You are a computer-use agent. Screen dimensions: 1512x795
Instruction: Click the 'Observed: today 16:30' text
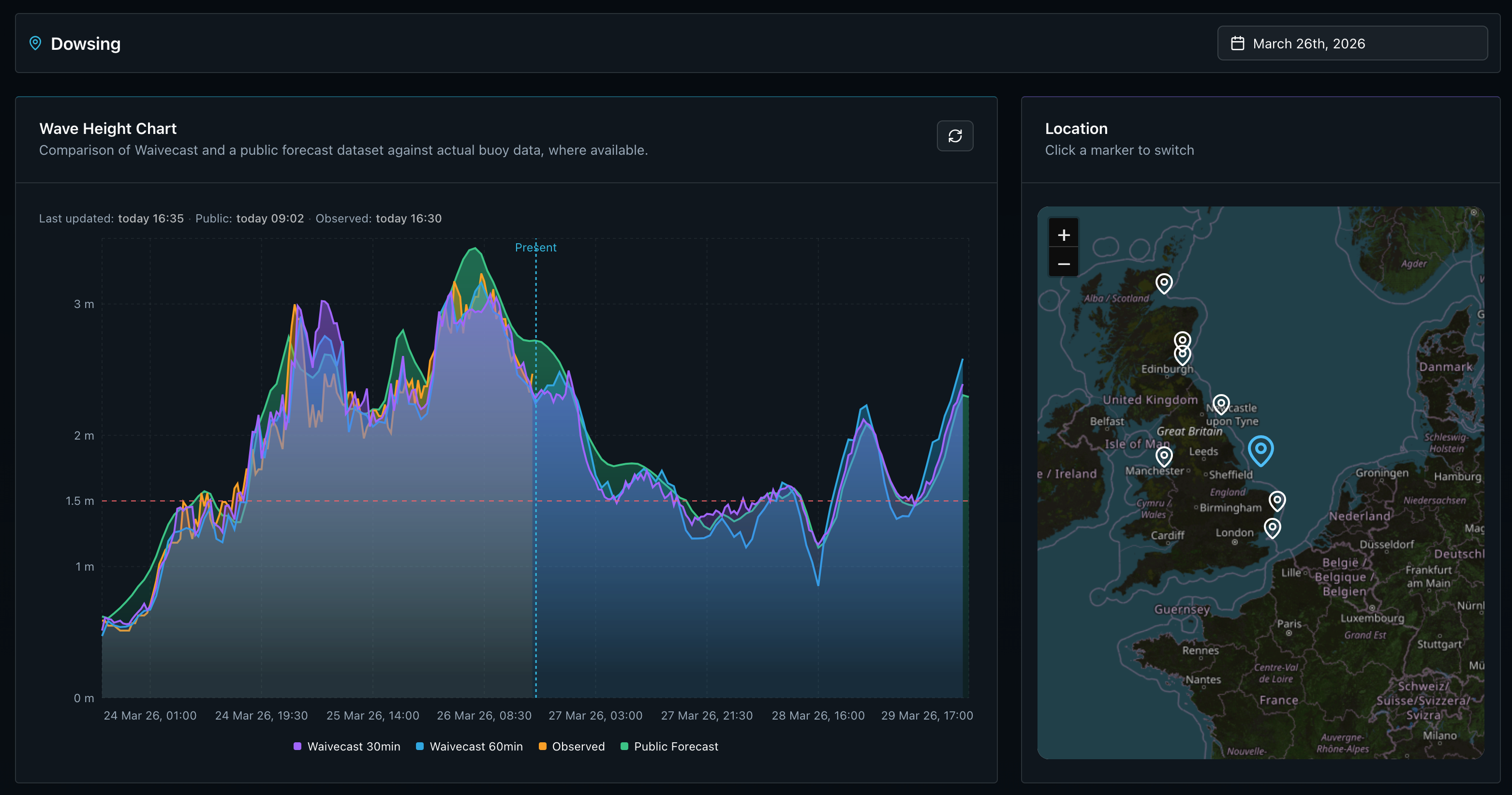[379, 218]
